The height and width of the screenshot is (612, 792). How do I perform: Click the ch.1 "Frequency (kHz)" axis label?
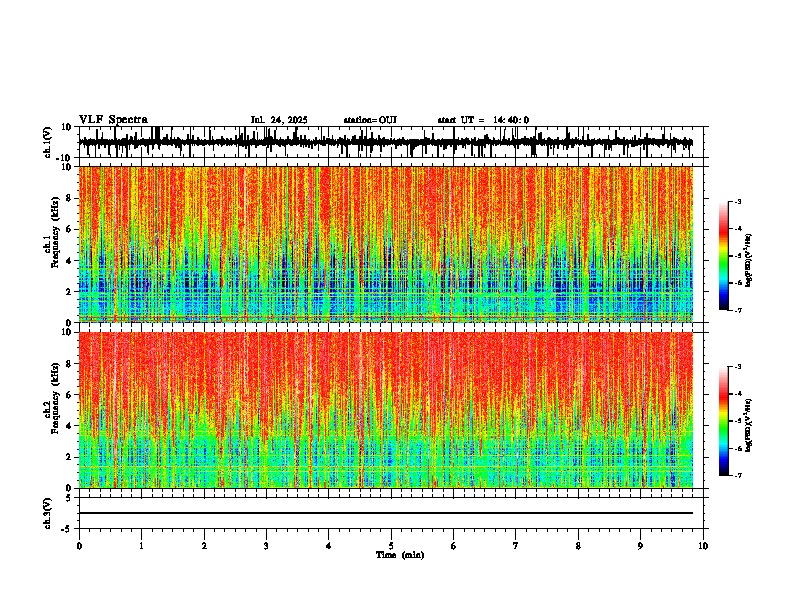55,233
